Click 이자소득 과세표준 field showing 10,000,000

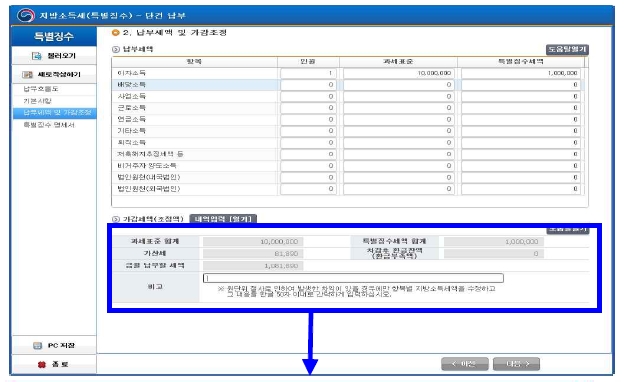399,73
